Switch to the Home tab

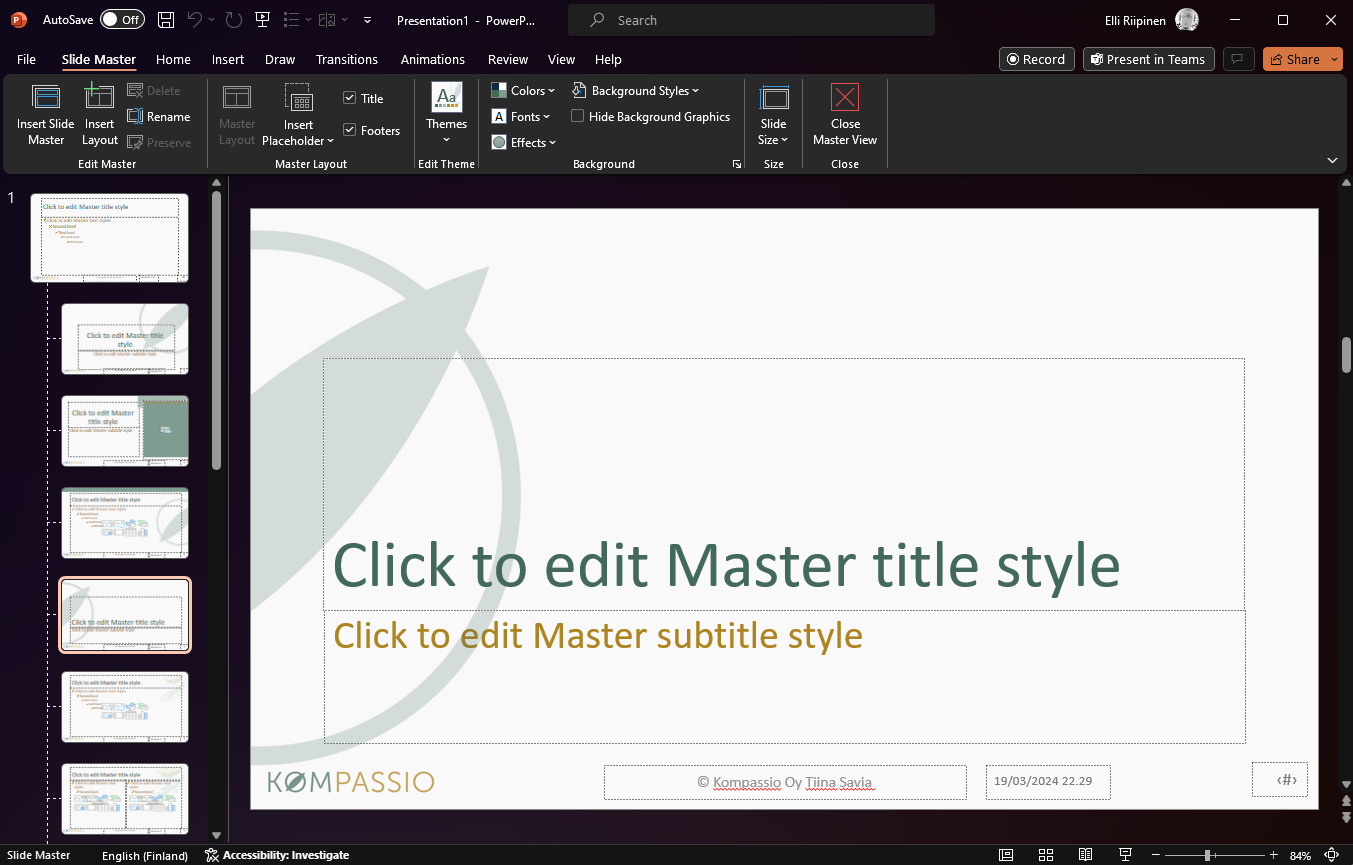tap(173, 59)
